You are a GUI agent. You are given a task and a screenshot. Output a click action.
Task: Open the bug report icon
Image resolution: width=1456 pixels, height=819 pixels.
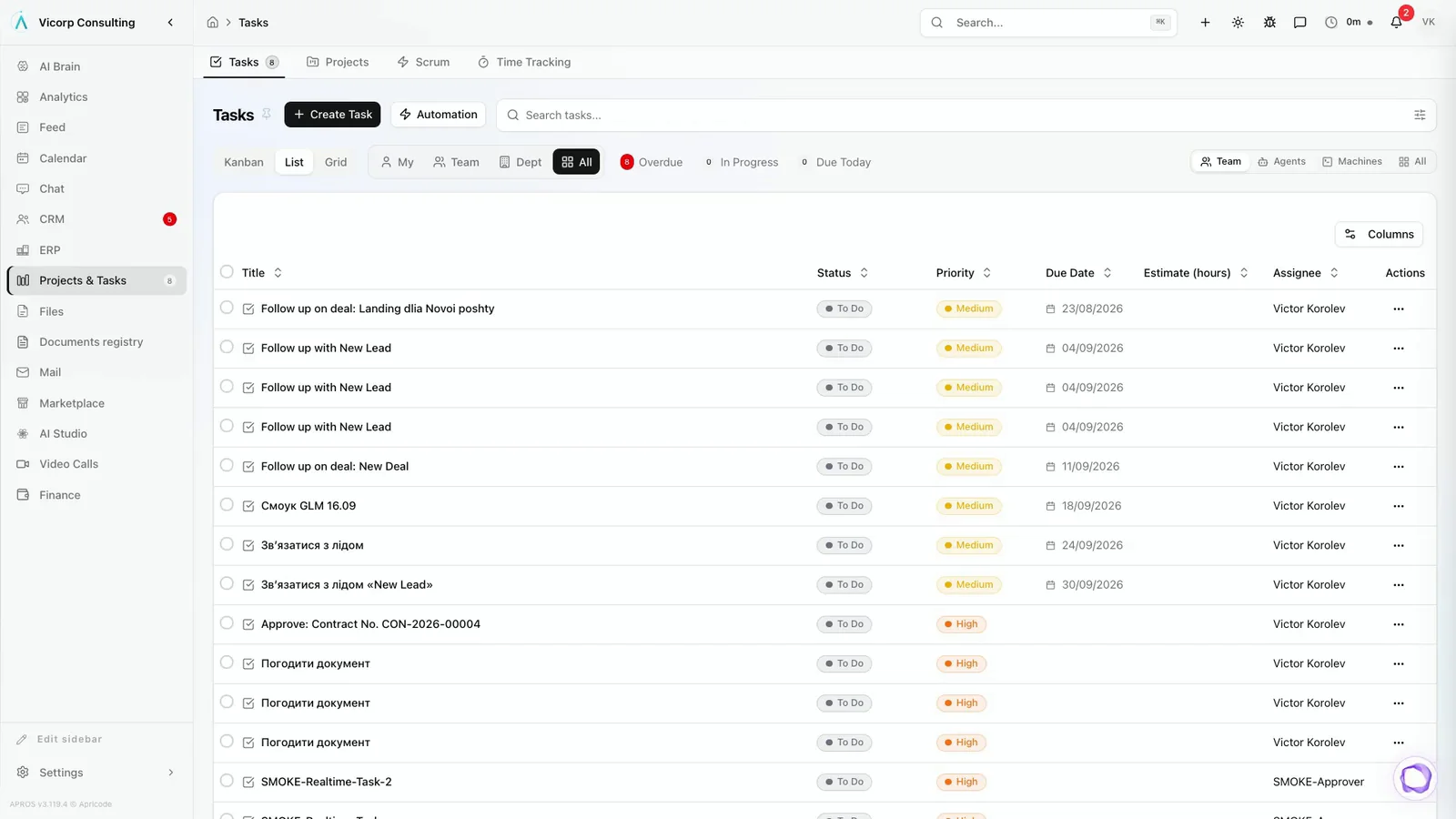pyautogui.click(x=1269, y=23)
